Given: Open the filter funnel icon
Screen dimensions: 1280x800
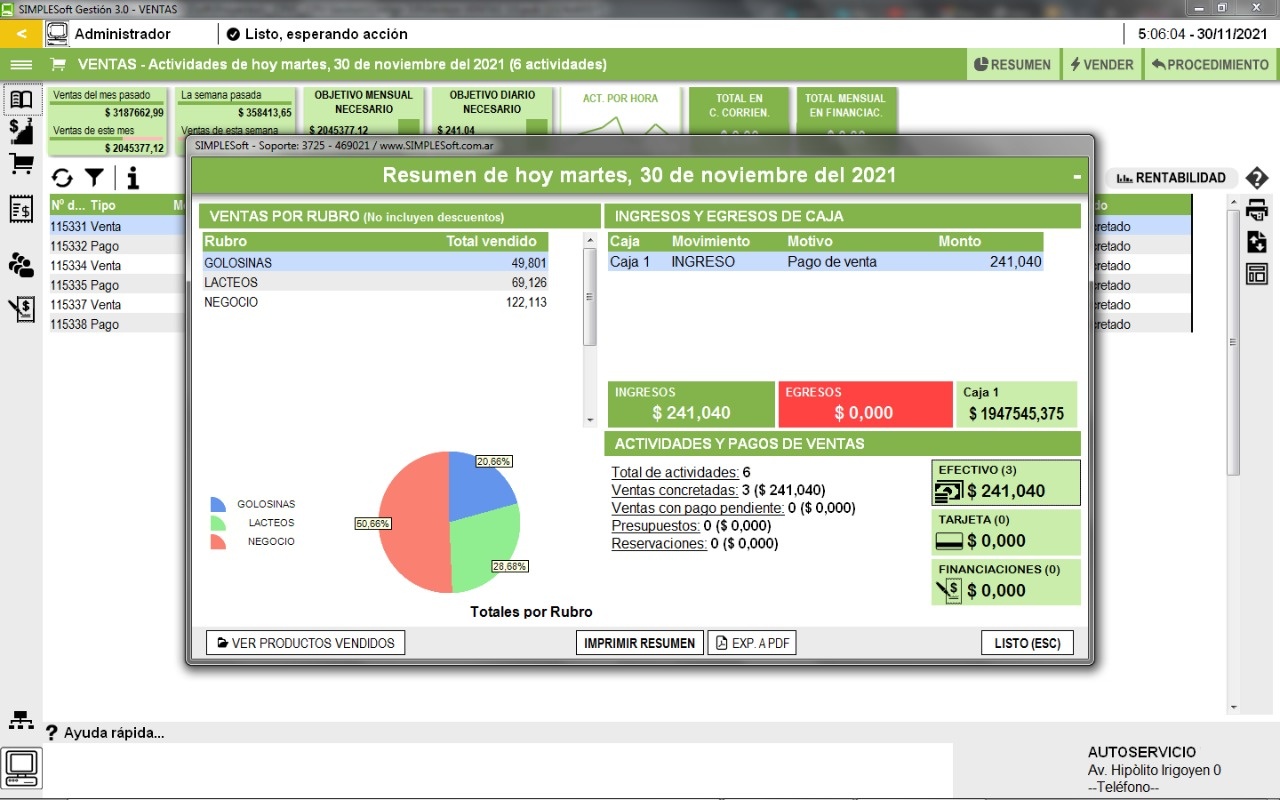Looking at the screenshot, I should click(94, 178).
